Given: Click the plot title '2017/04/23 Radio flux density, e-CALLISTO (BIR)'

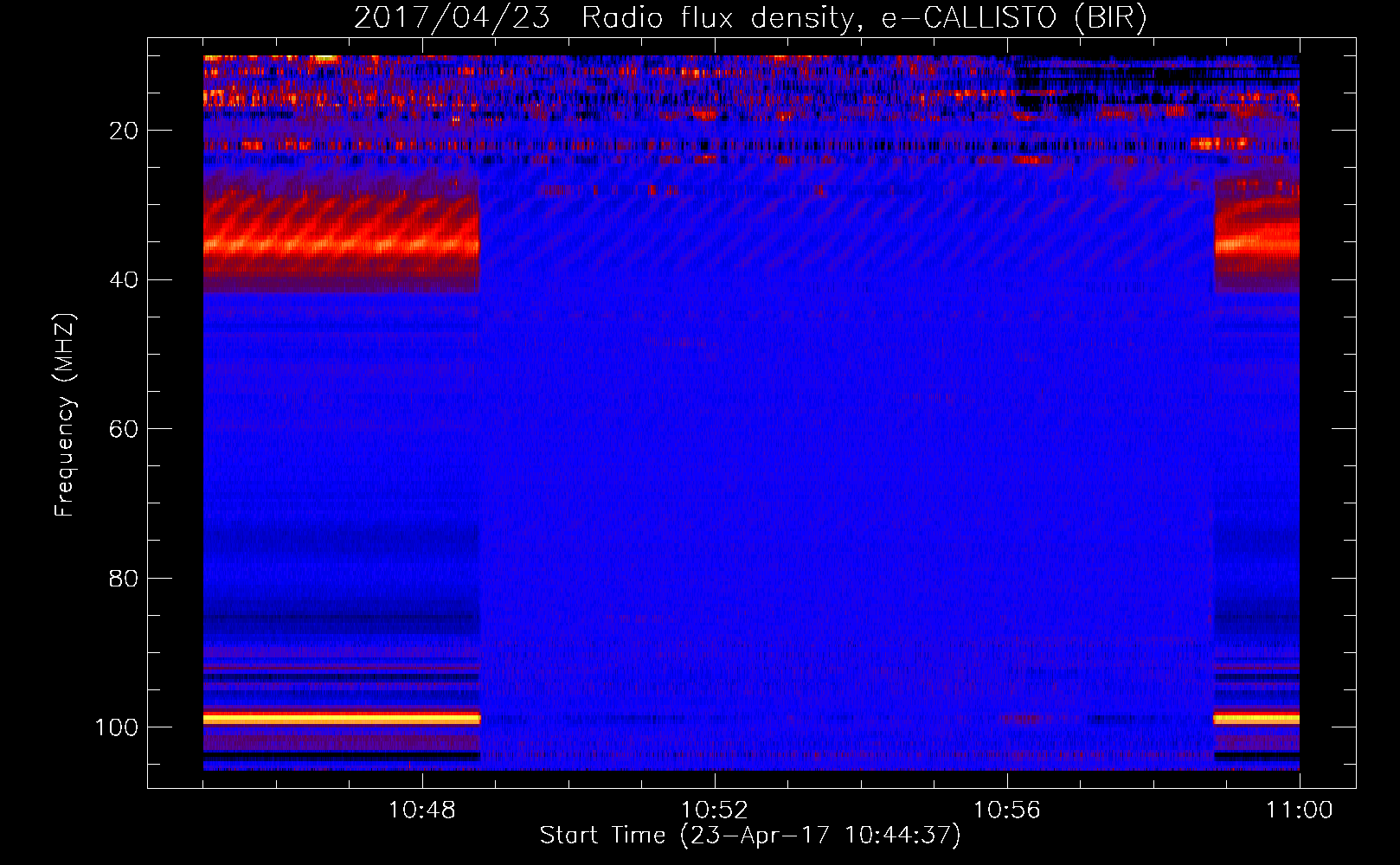Looking at the screenshot, I should pyautogui.click(x=750, y=17).
